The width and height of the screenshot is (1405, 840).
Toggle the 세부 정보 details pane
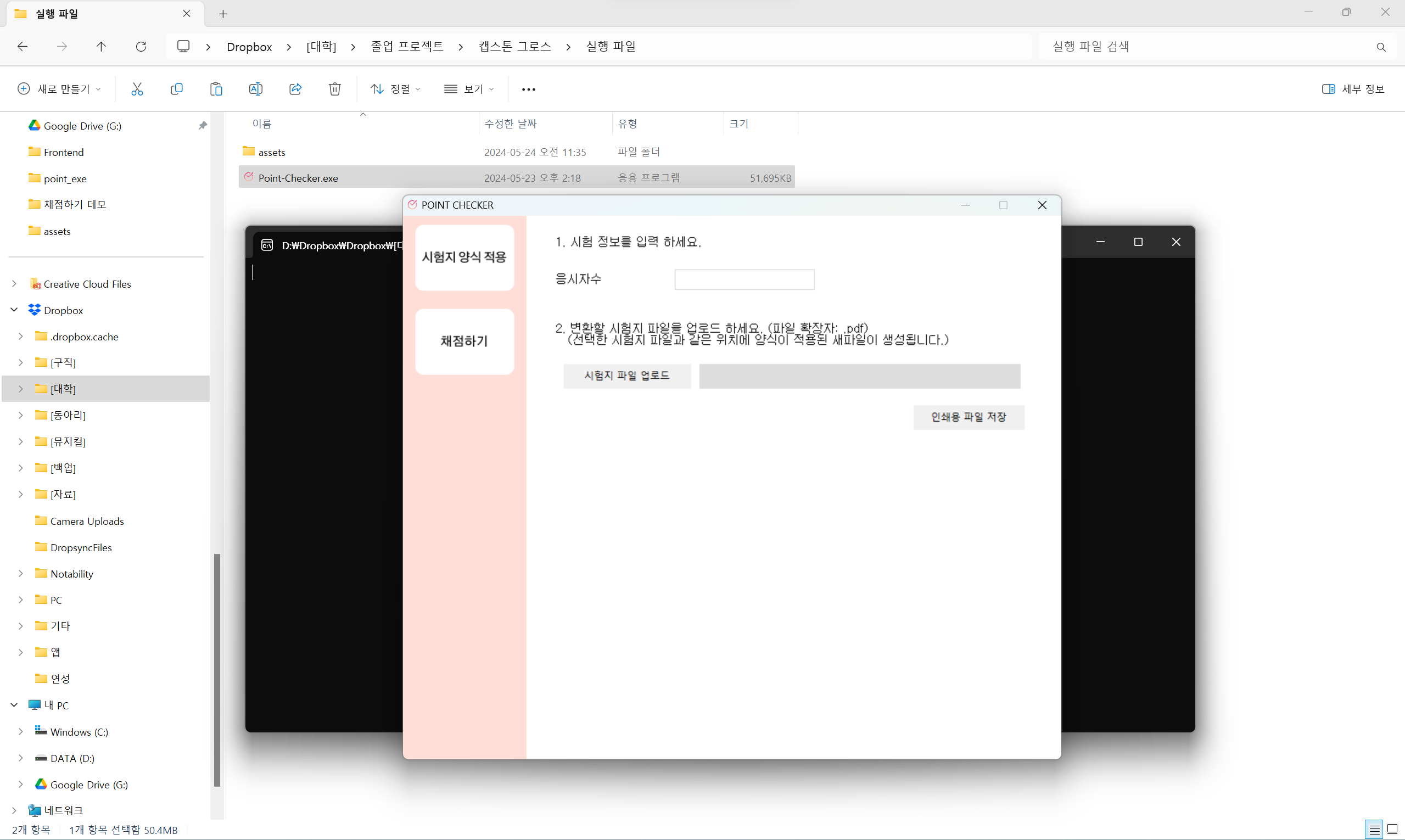pyautogui.click(x=1353, y=89)
